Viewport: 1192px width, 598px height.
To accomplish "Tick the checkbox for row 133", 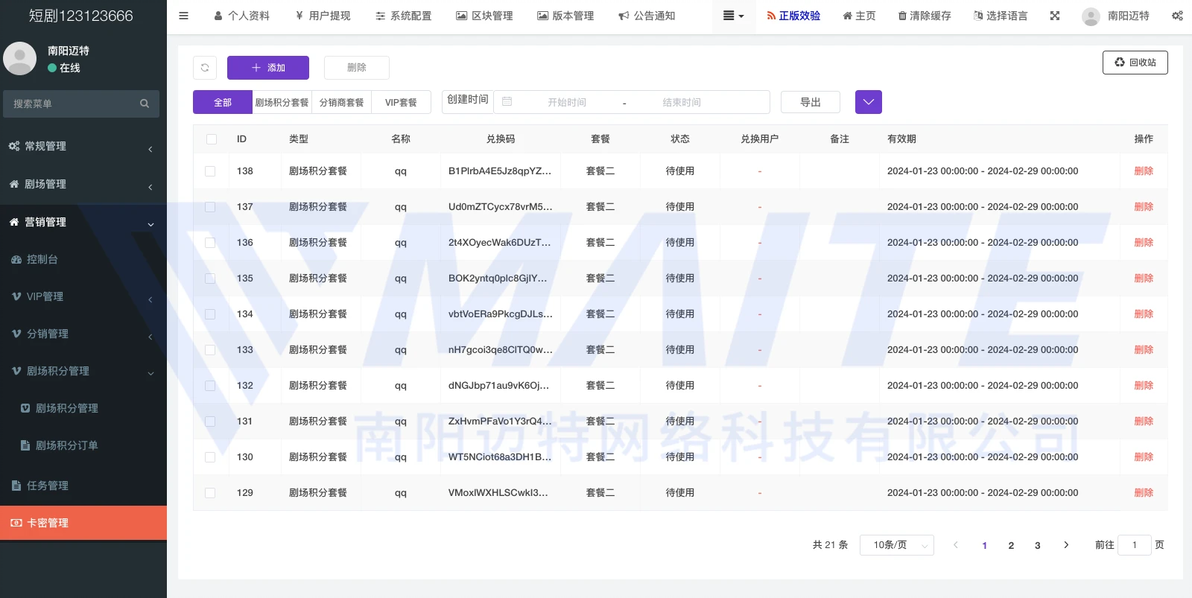I will point(210,350).
